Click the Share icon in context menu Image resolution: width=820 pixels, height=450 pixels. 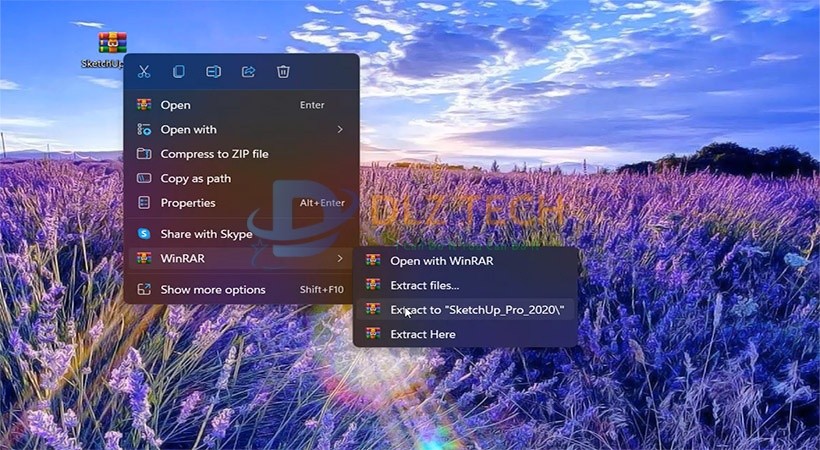248,72
